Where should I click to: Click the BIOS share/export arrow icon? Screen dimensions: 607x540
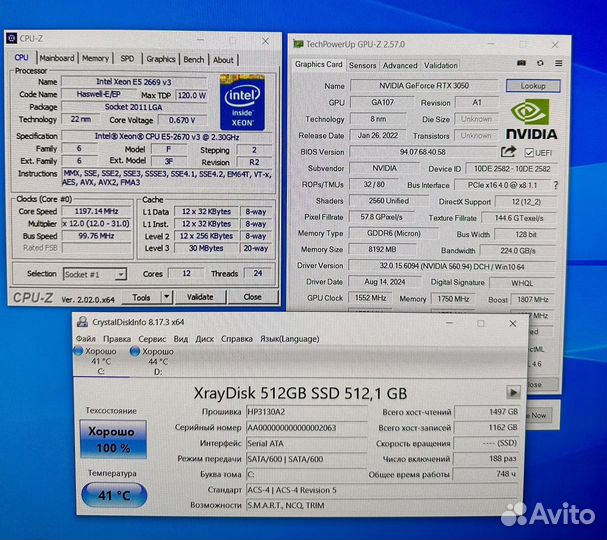tap(508, 152)
